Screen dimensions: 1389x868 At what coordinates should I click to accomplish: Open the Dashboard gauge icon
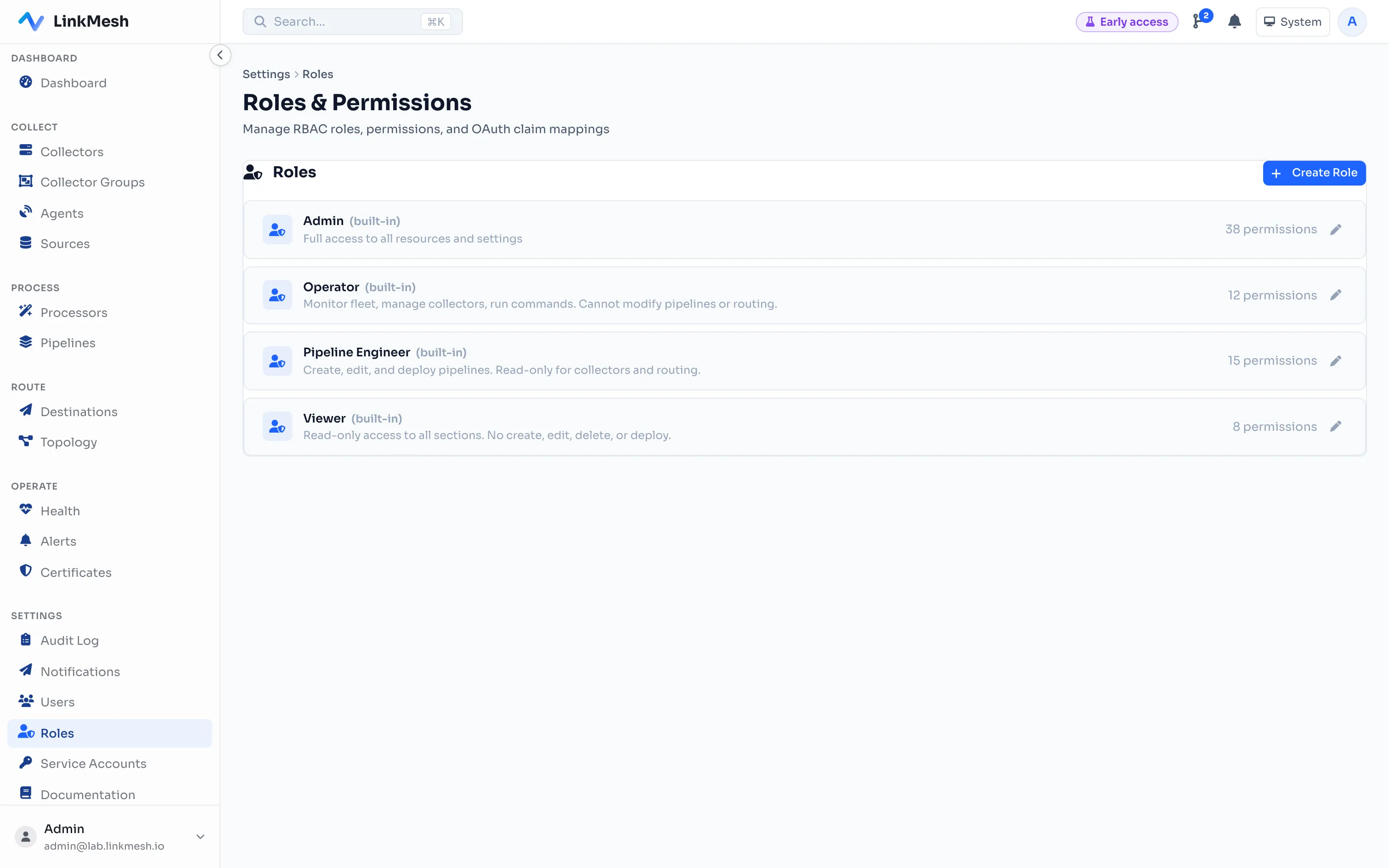coord(26,82)
